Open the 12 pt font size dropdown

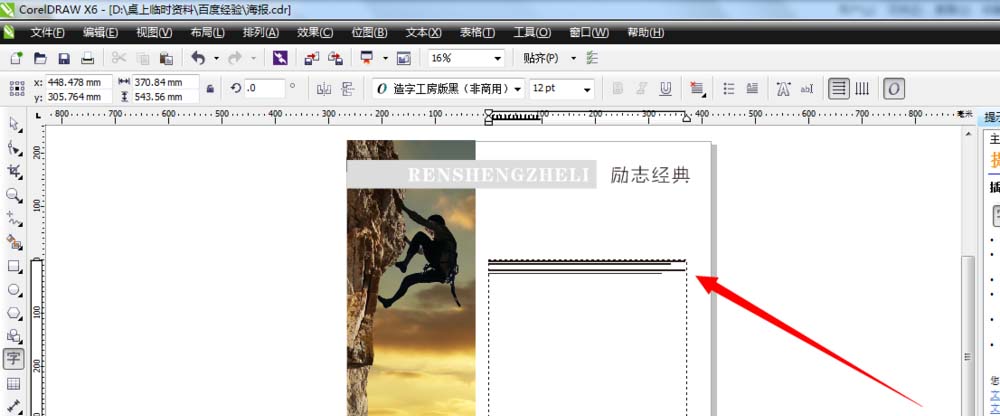(587, 89)
